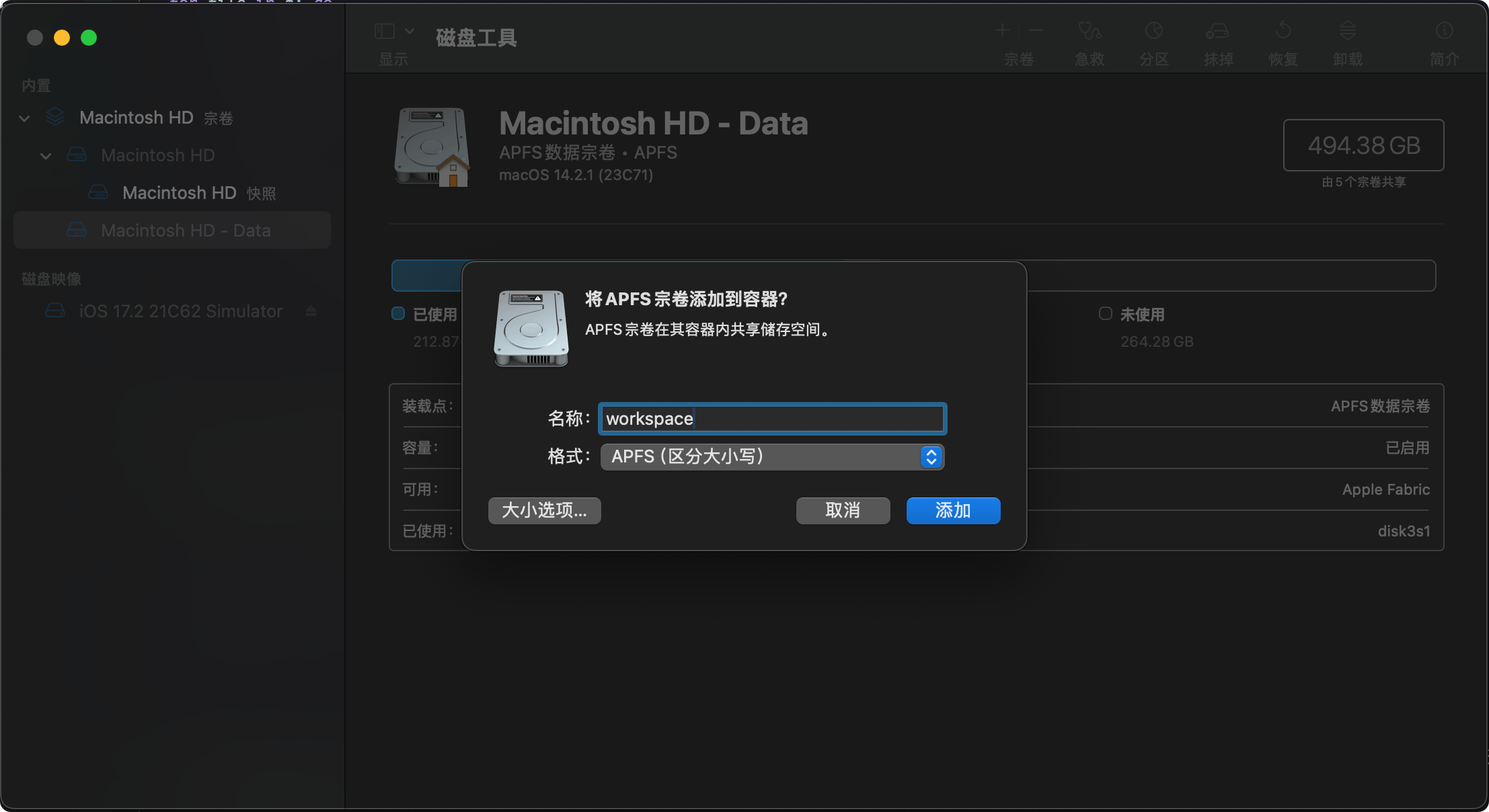Screen dimensions: 1489x812
Task: Select Macintosh HD - Data in sidebar
Action: pyautogui.click(x=172, y=231)
